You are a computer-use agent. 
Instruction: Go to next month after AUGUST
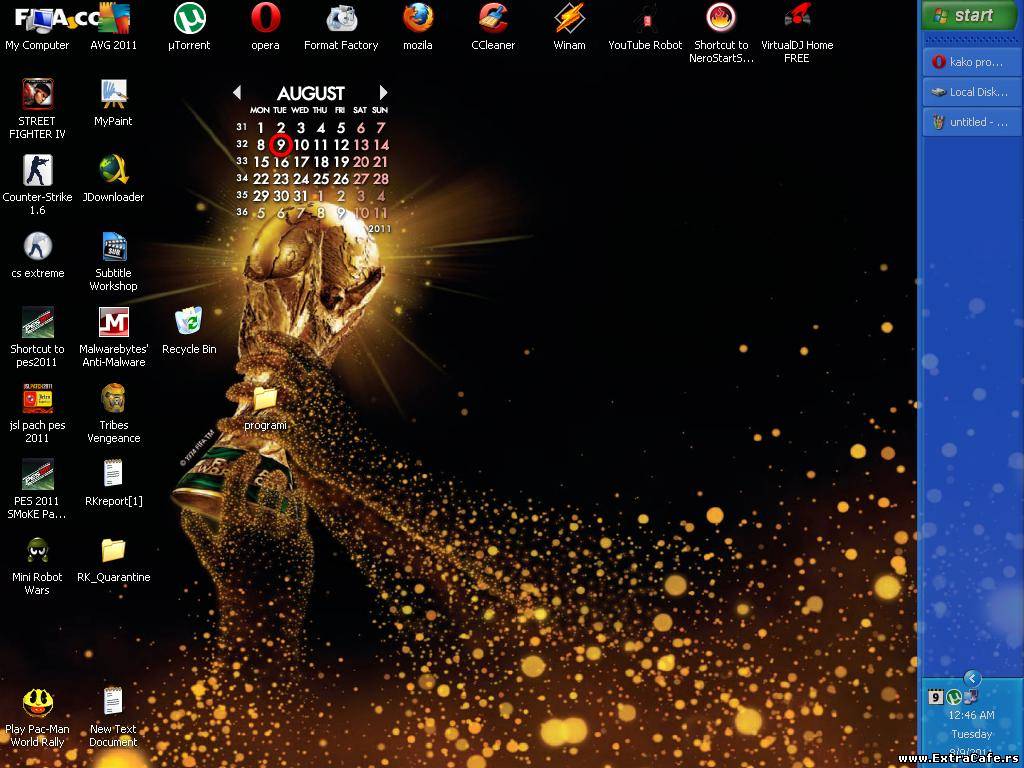pyautogui.click(x=383, y=93)
